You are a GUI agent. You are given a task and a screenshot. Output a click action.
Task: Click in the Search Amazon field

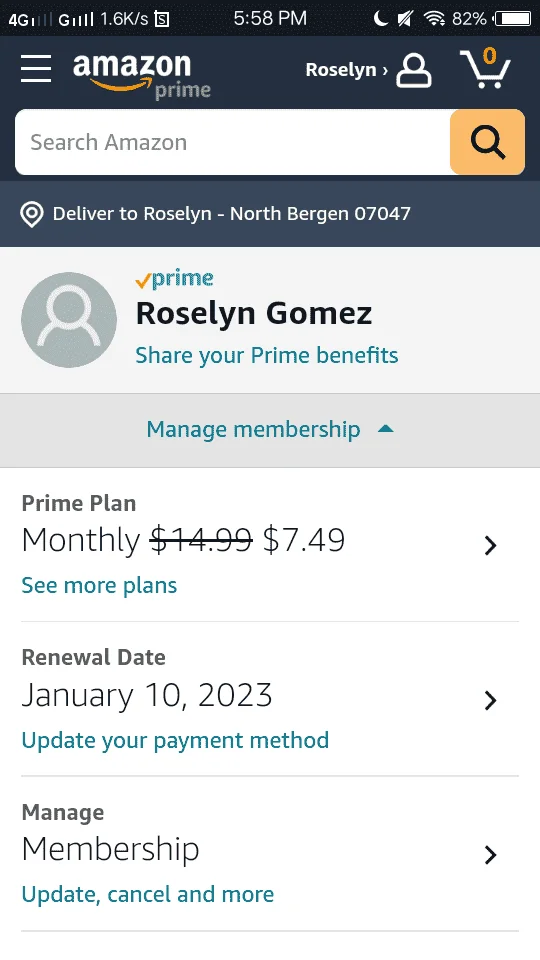233,142
